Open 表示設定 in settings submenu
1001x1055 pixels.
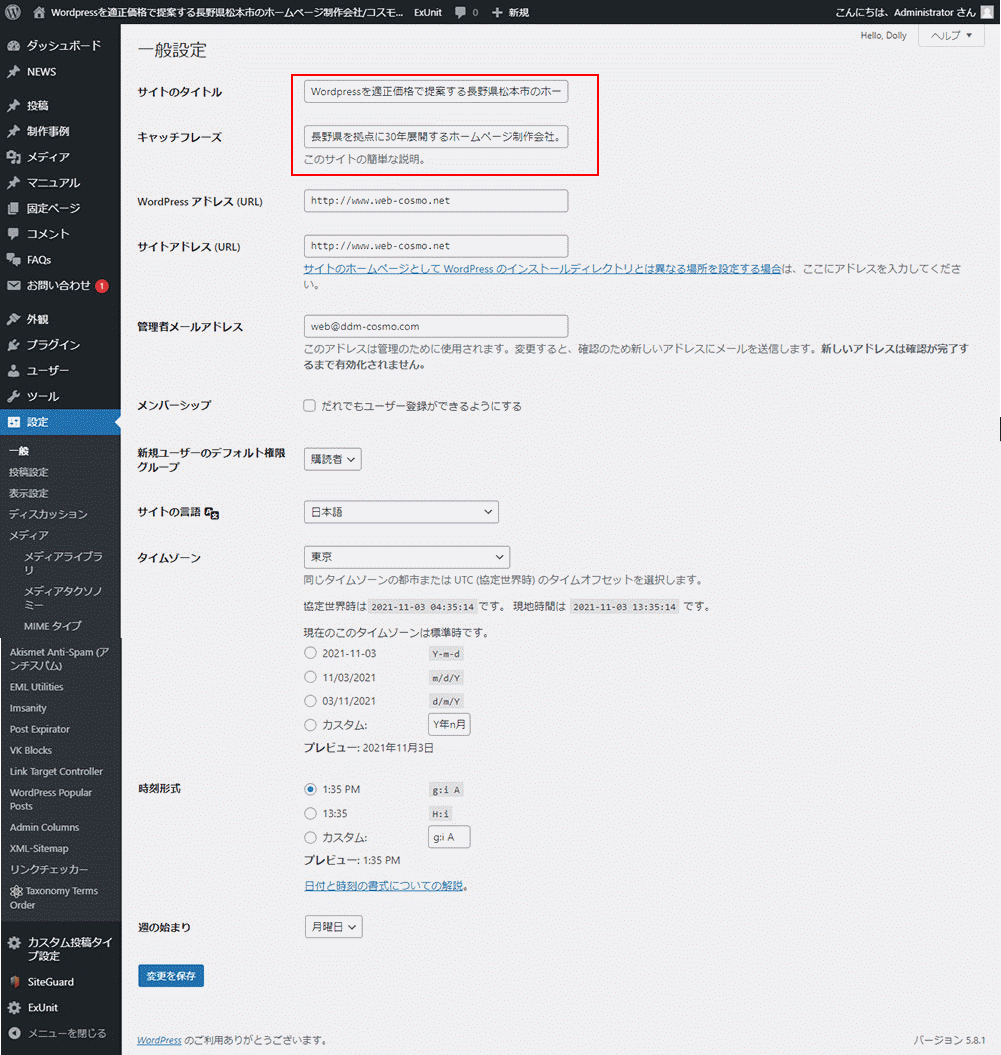[28, 493]
